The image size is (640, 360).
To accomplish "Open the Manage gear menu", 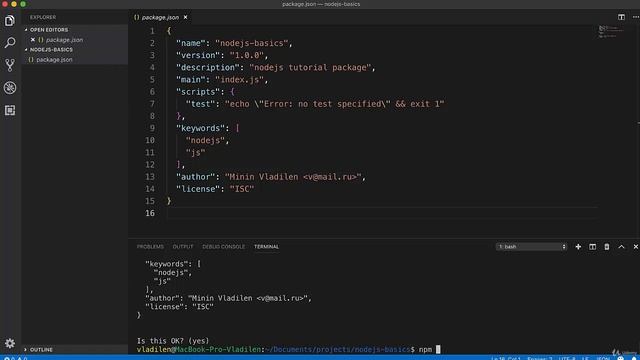I will [x=10, y=343].
